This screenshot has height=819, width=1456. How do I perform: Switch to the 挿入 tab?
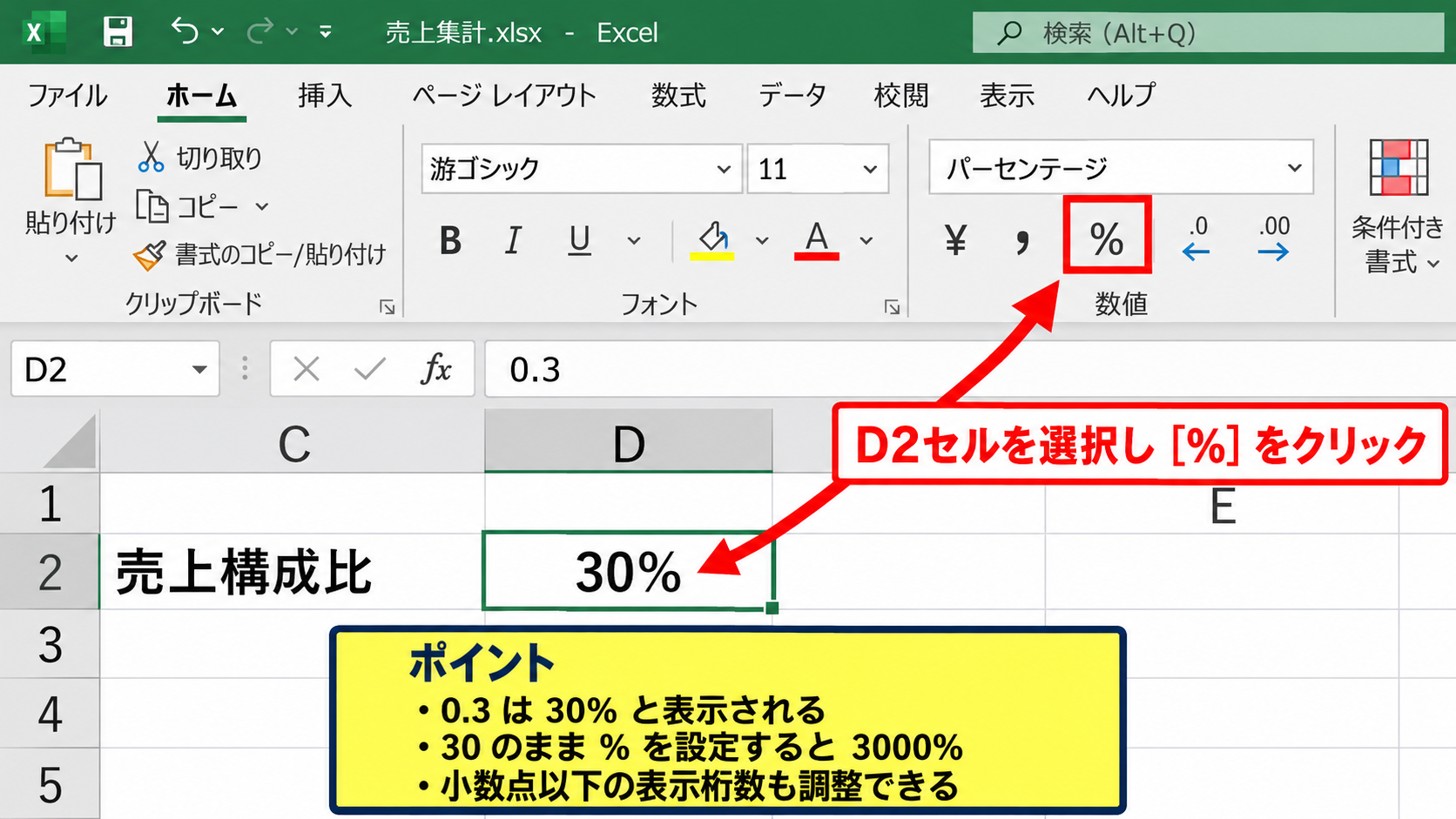pyautogui.click(x=325, y=95)
